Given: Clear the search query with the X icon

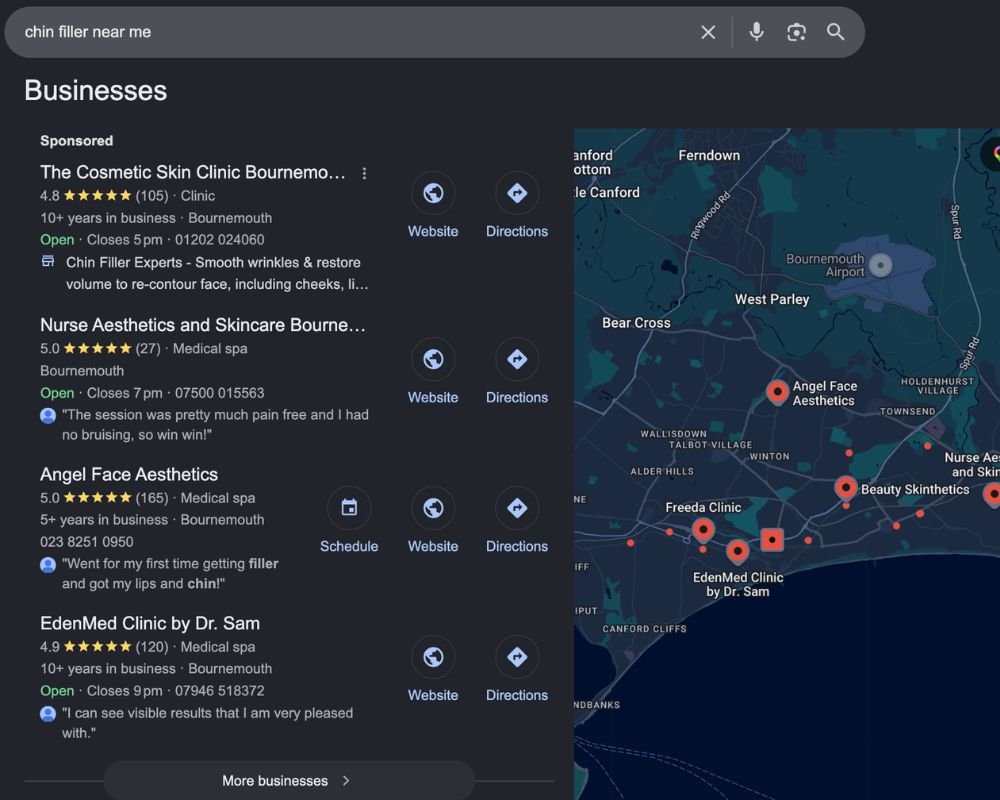Looking at the screenshot, I should [x=708, y=32].
